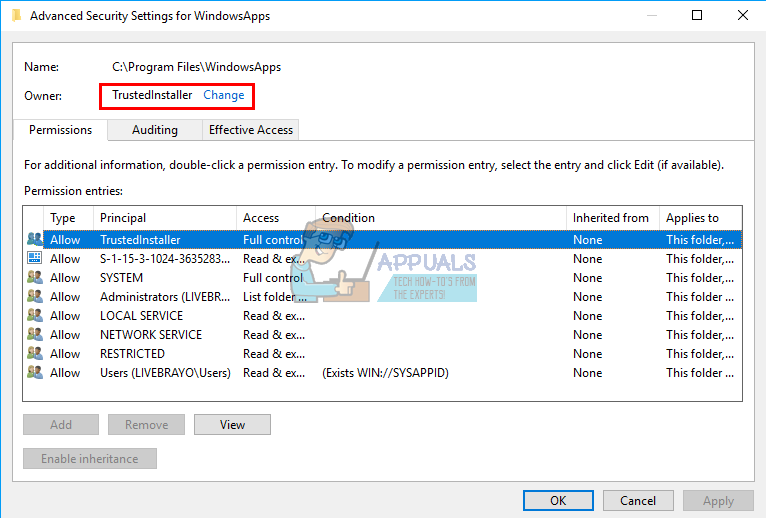Click the Applies to column header
766x518 pixels.
coord(701,218)
